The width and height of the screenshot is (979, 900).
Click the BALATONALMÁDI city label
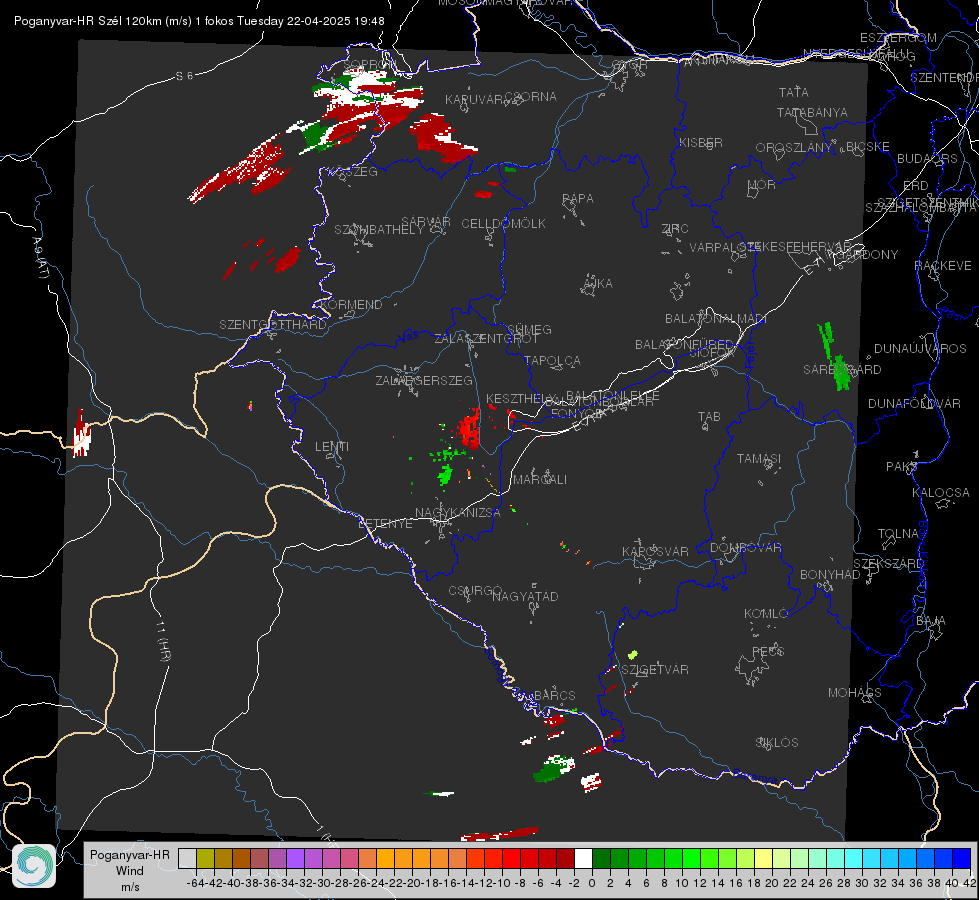pos(716,318)
